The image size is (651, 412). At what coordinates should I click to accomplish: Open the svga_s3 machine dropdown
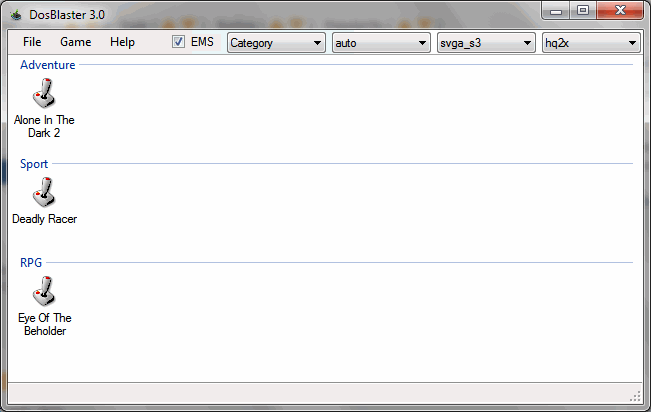click(486, 43)
